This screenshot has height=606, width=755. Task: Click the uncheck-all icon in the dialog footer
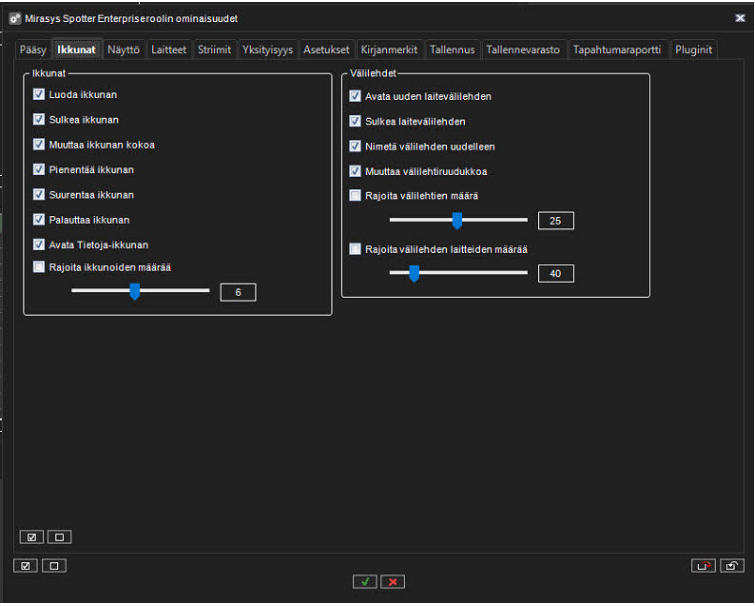click(53, 566)
